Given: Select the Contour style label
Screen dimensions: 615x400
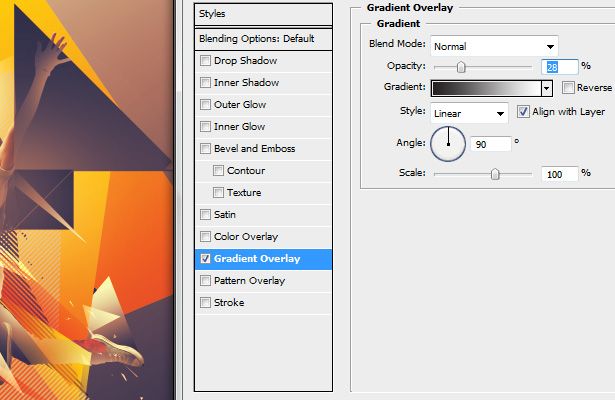Looking at the screenshot, I should pyautogui.click(x=246, y=171).
